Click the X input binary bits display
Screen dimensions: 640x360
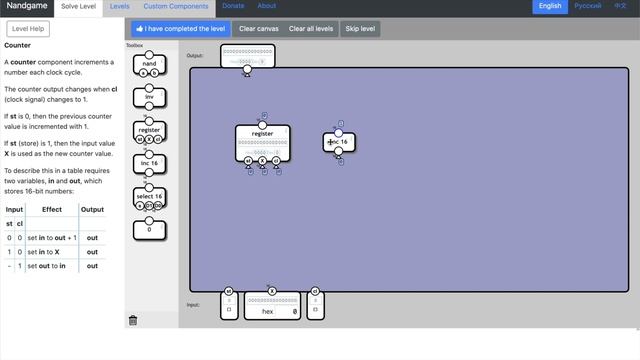272,300
